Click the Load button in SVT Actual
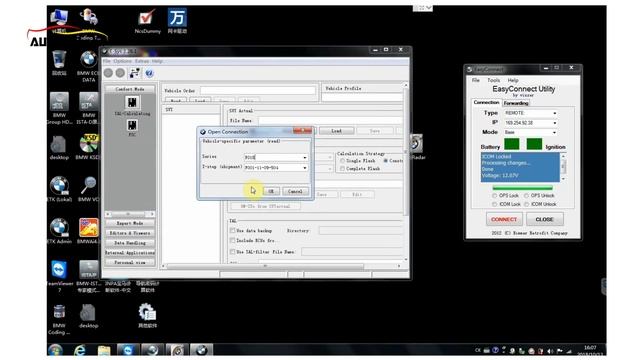This screenshot has width=640, height=360. [336, 131]
